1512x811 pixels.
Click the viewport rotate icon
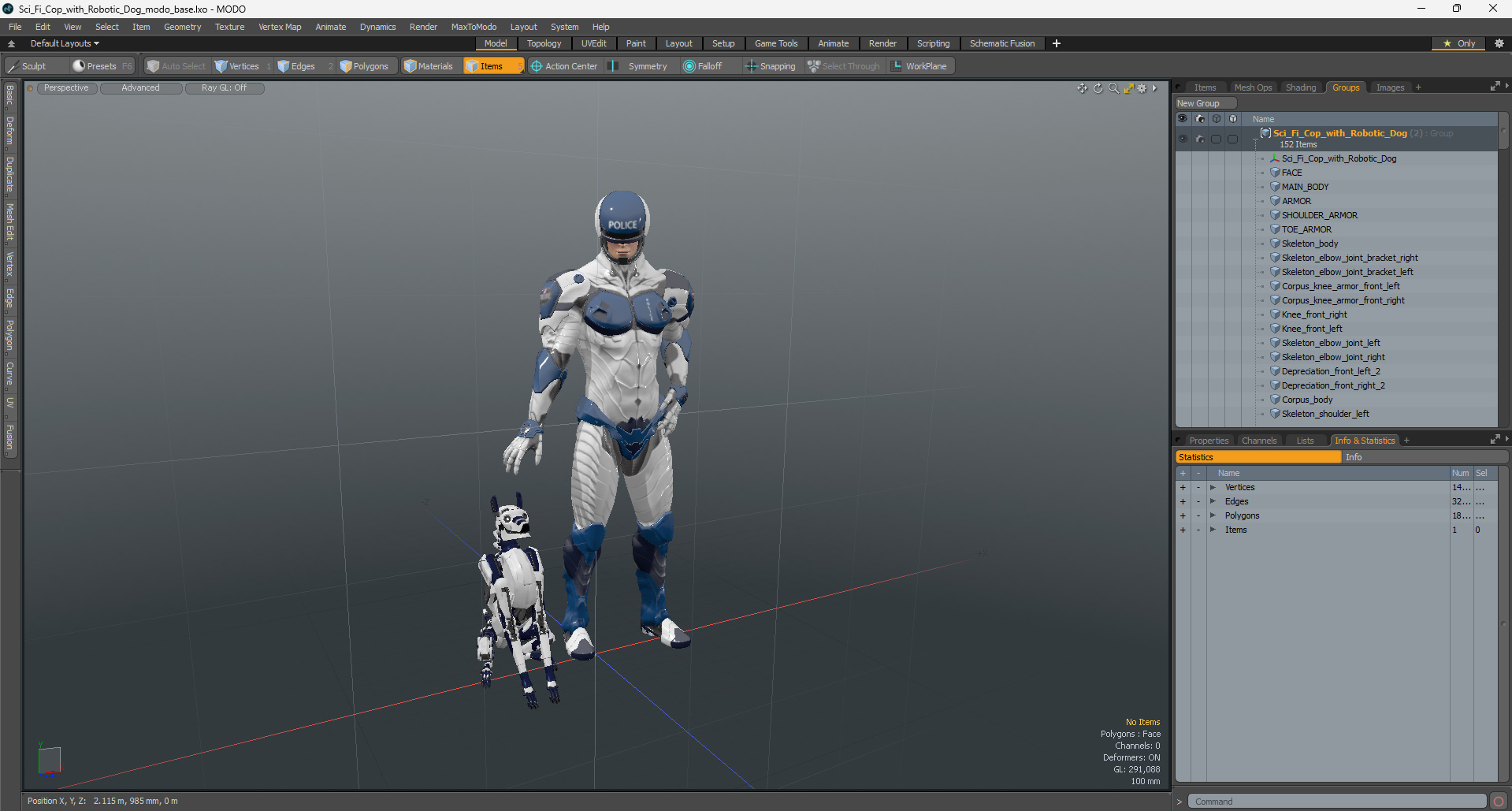point(1098,88)
